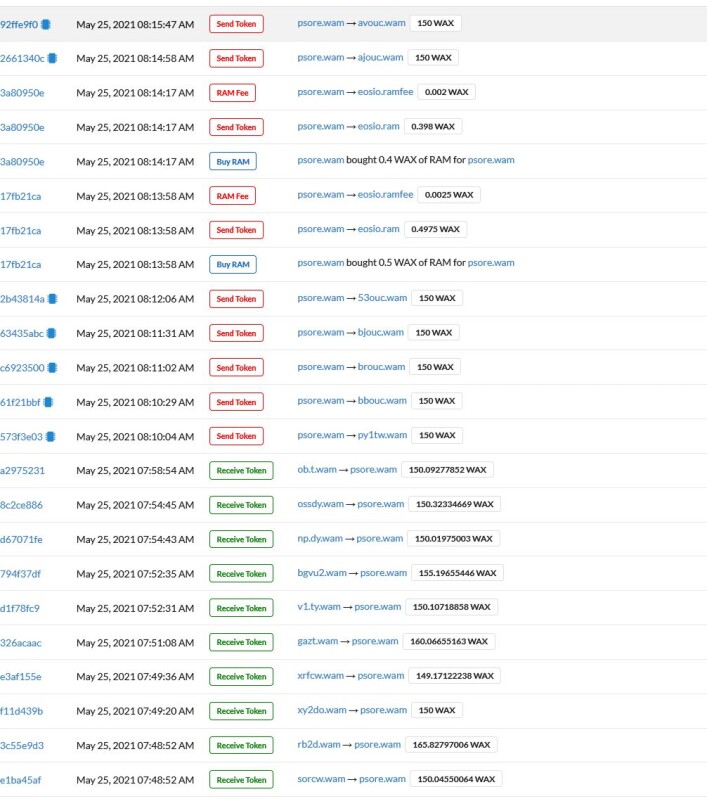Open transaction 8c2ce886
707x799 pixels.
click(21, 505)
